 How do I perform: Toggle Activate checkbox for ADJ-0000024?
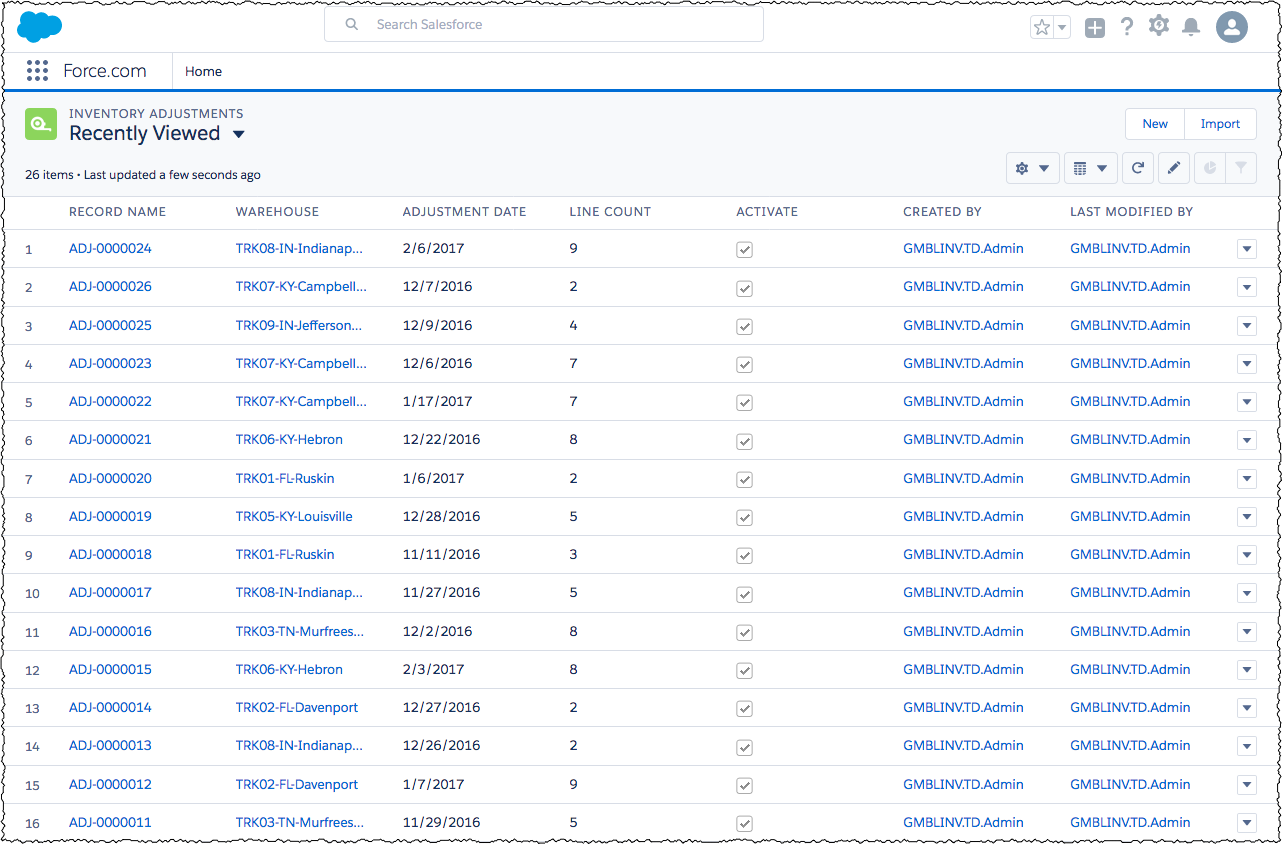(744, 250)
